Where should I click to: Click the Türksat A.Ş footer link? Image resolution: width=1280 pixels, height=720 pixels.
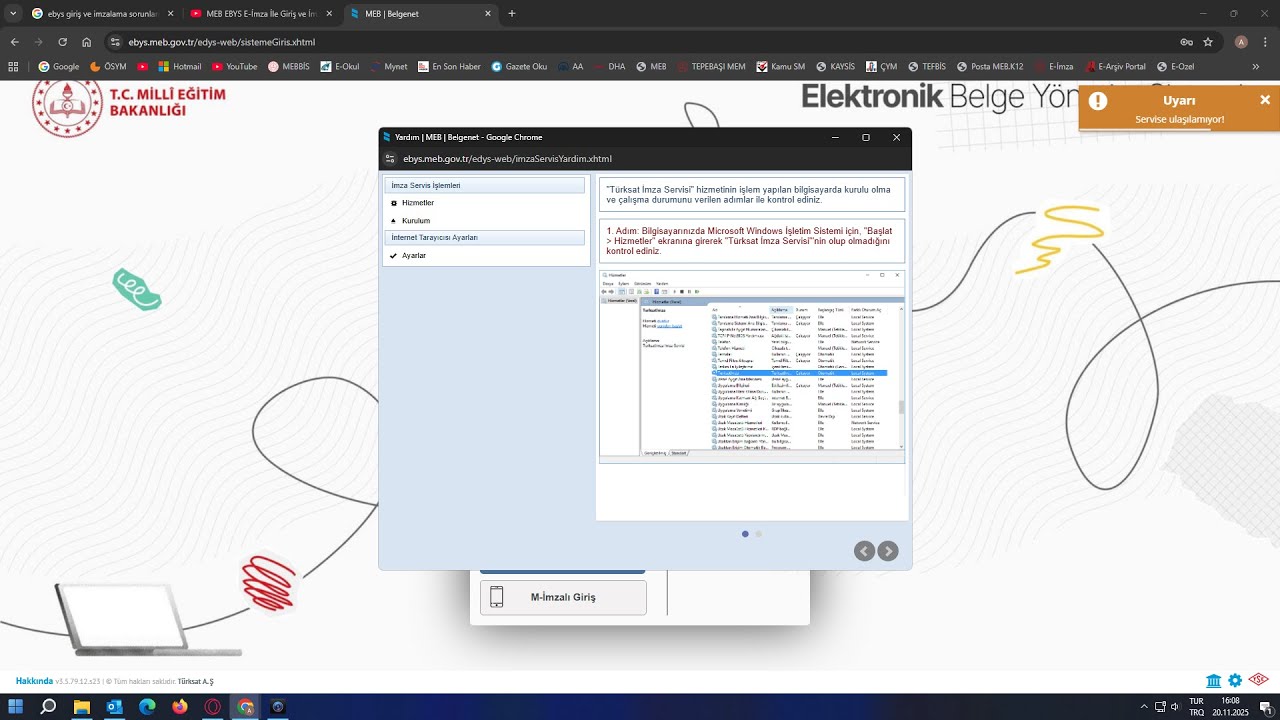tap(196, 681)
